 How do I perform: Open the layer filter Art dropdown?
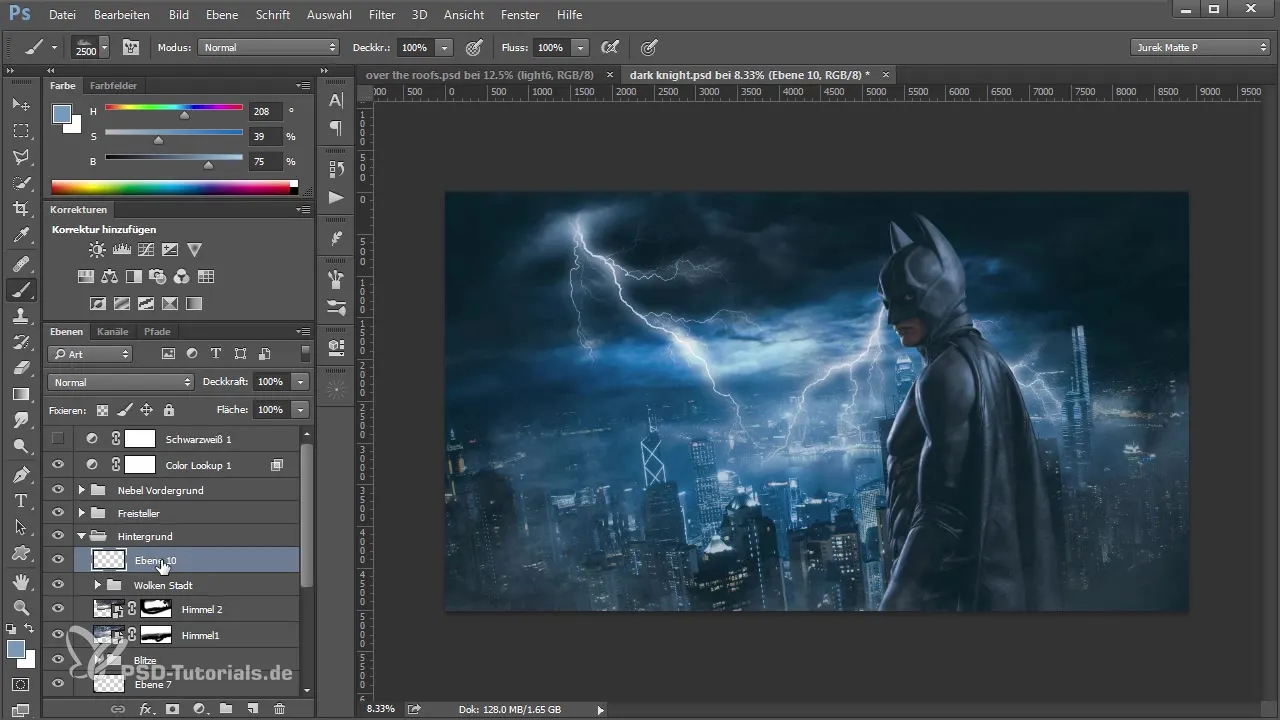point(90,354)
